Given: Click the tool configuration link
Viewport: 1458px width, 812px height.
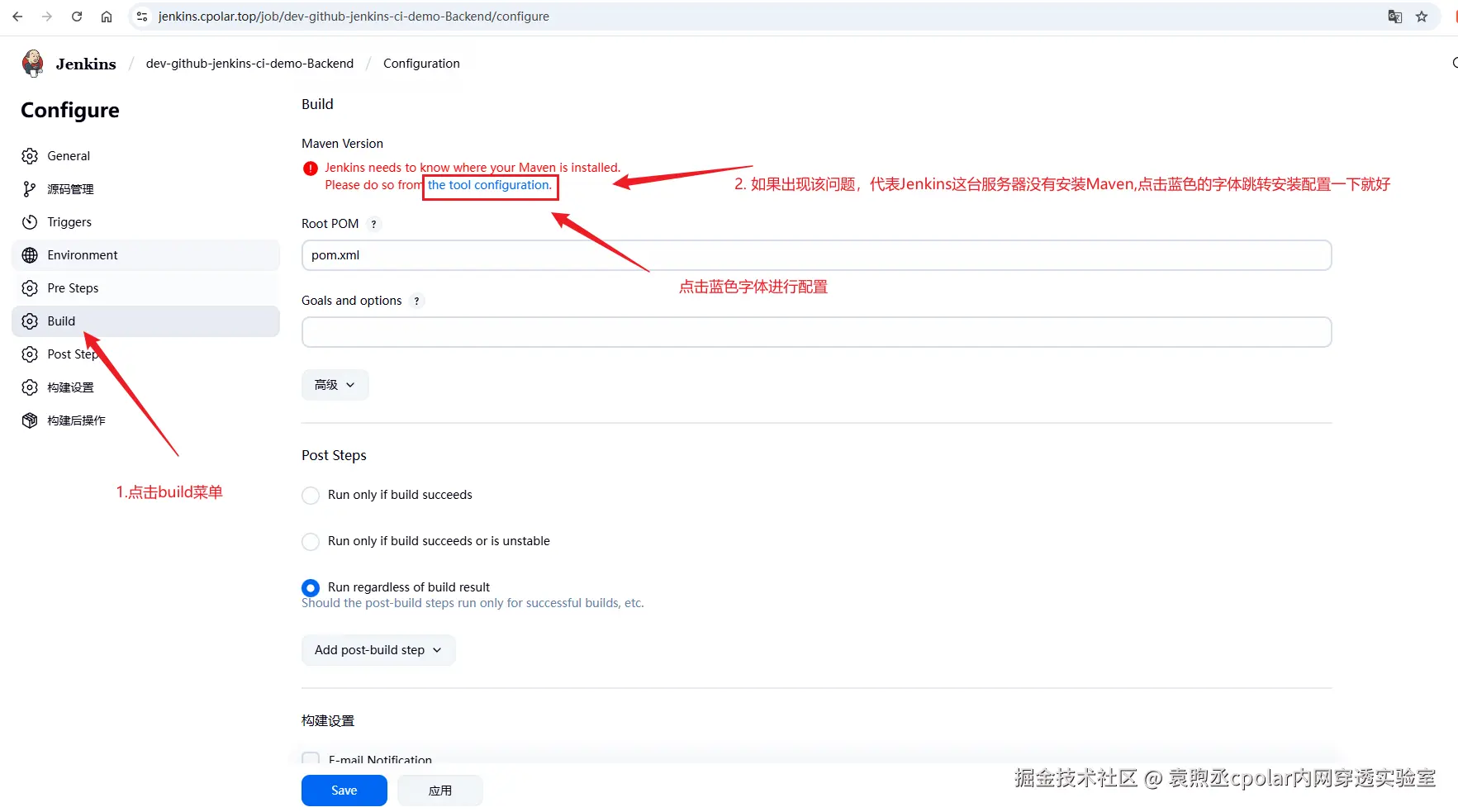Looking at the screenshot, I should click(490, 185).
